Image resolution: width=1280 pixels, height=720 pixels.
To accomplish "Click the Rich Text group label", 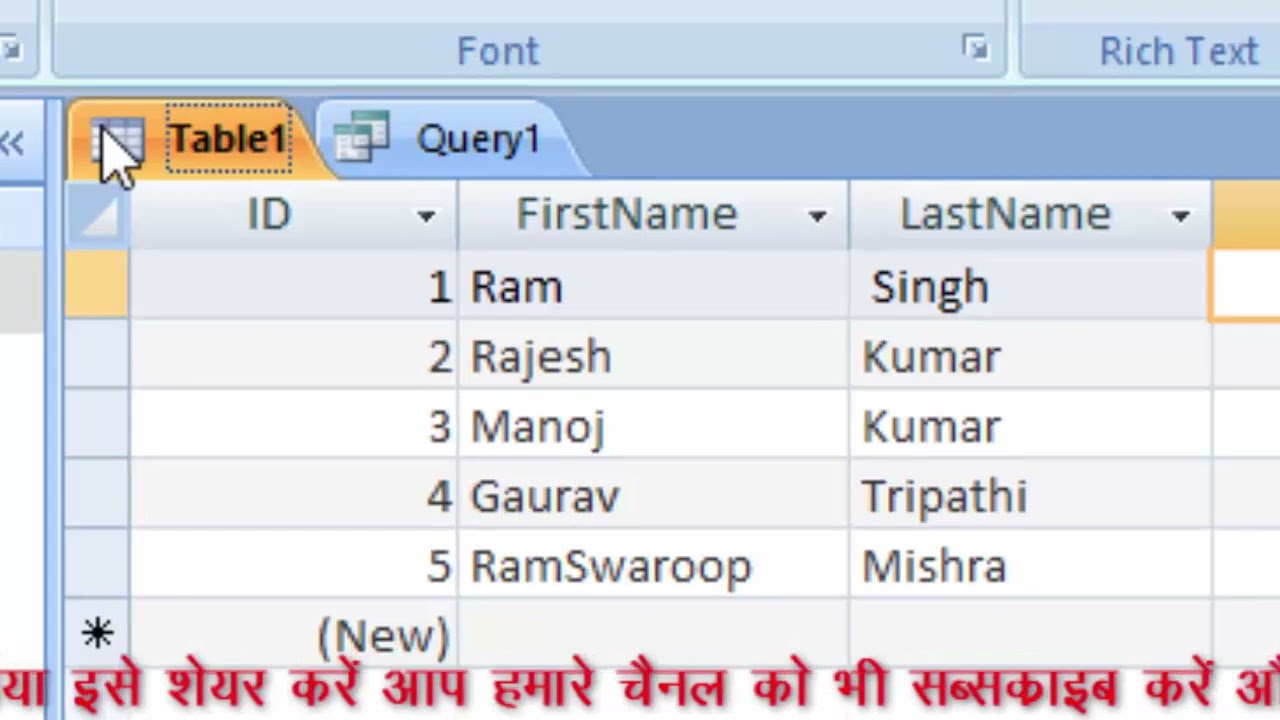I will [x=1178, y=51].
